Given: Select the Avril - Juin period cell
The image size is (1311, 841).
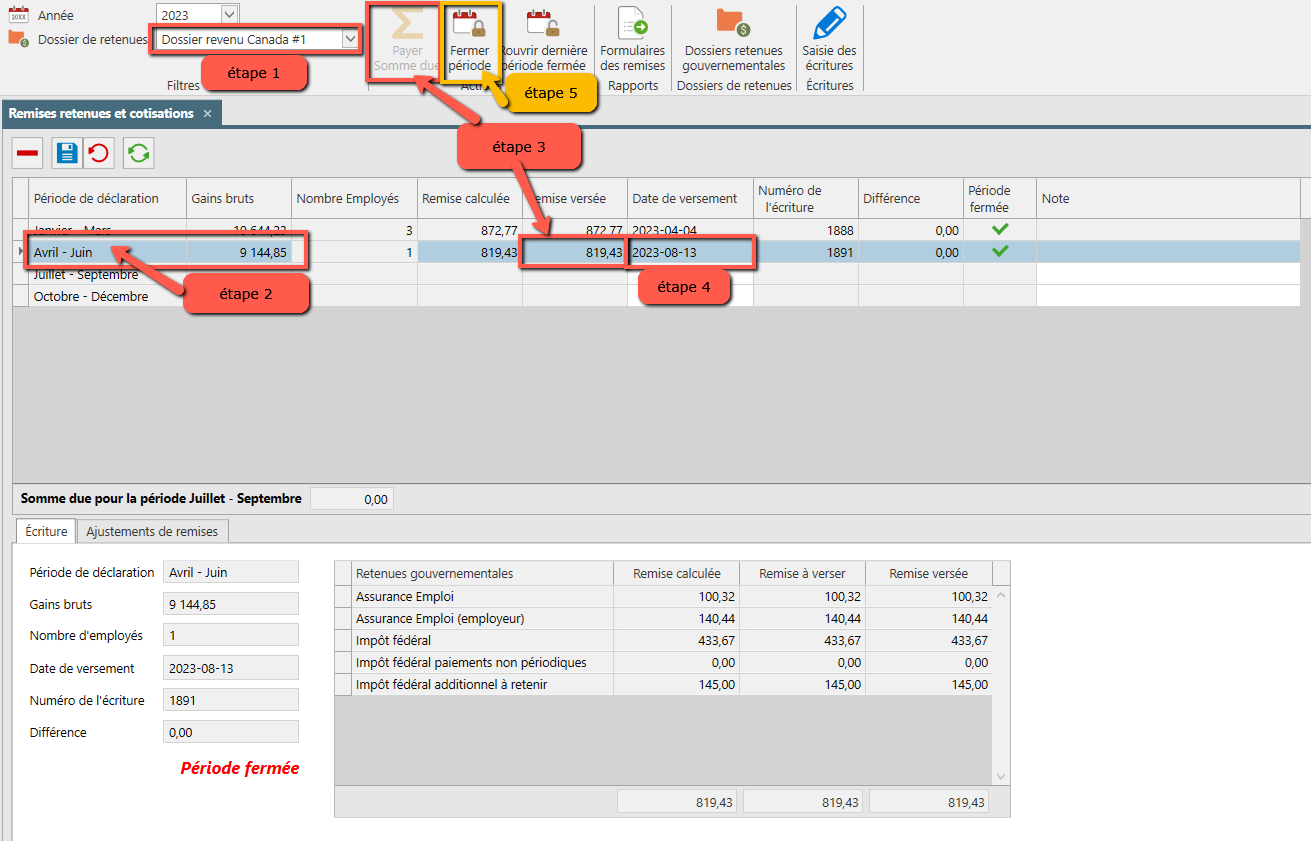Looking at the screenshot, I should [x=108, y=252].
